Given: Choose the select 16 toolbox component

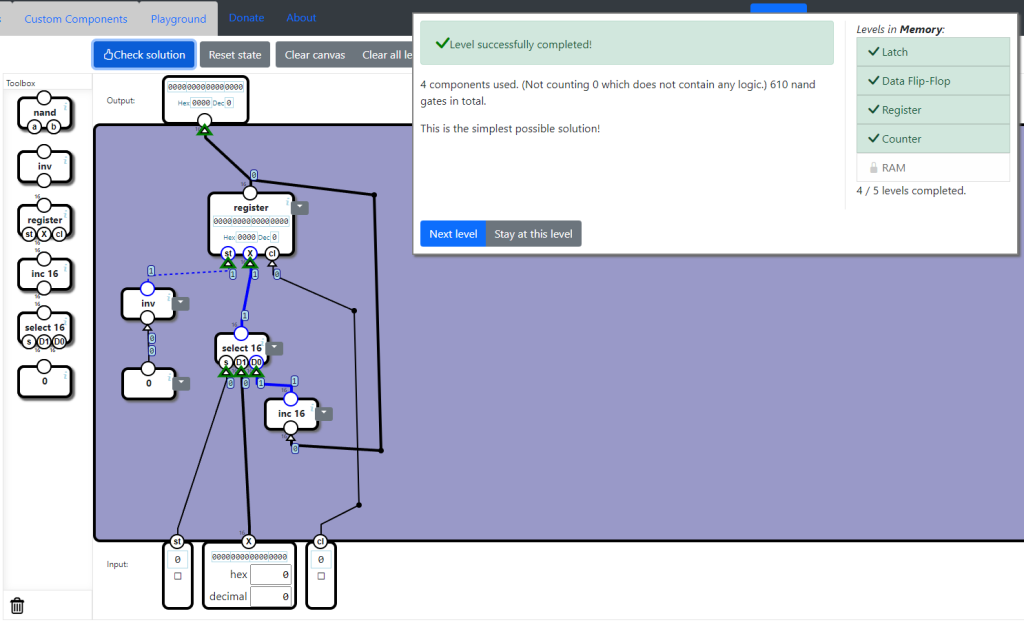Looking at the screenshot, I should [x=45, y=327].
